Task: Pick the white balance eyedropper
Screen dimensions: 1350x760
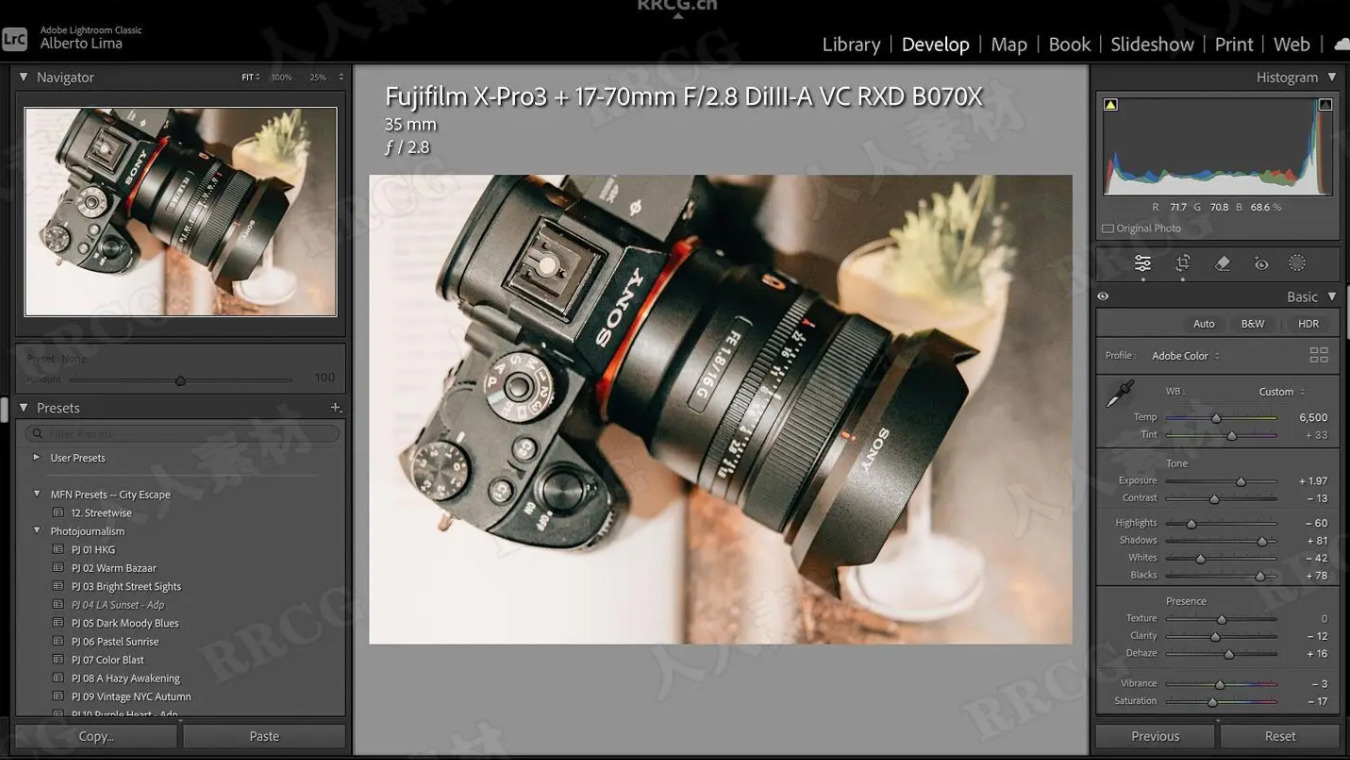Action: pyautogui.click(x=1119, y=393)
